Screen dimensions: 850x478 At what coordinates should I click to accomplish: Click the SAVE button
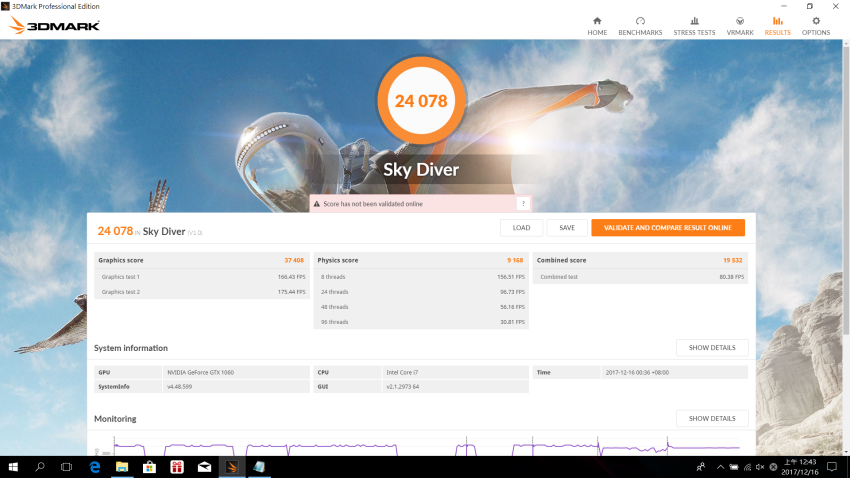pos(567,228)
